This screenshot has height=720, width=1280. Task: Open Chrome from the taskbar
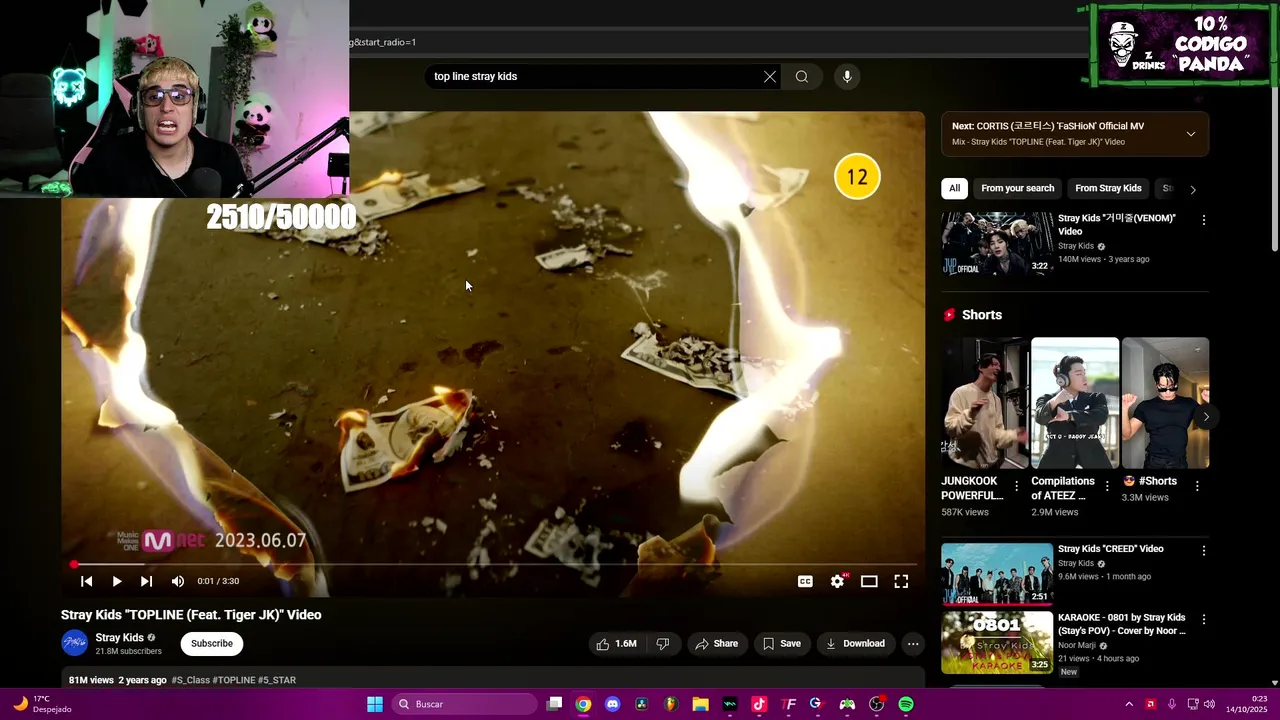583,704
